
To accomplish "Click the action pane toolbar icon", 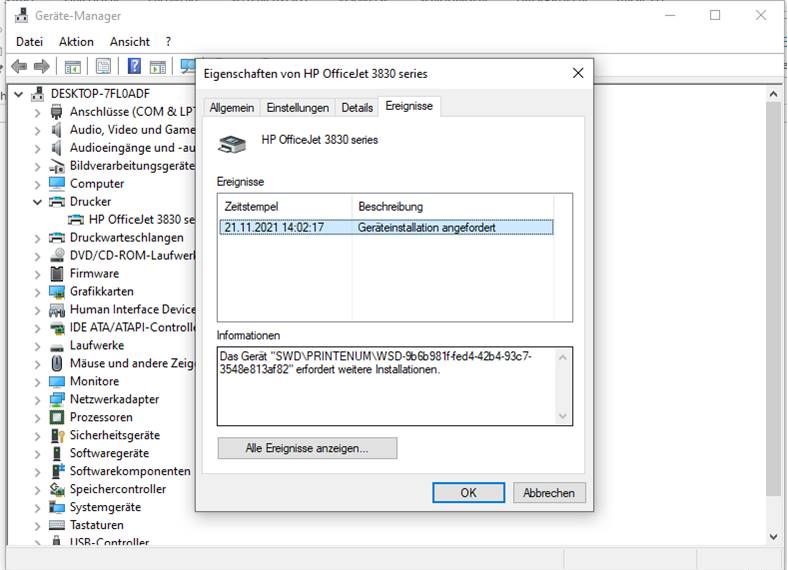I will [x=158, y=66].
